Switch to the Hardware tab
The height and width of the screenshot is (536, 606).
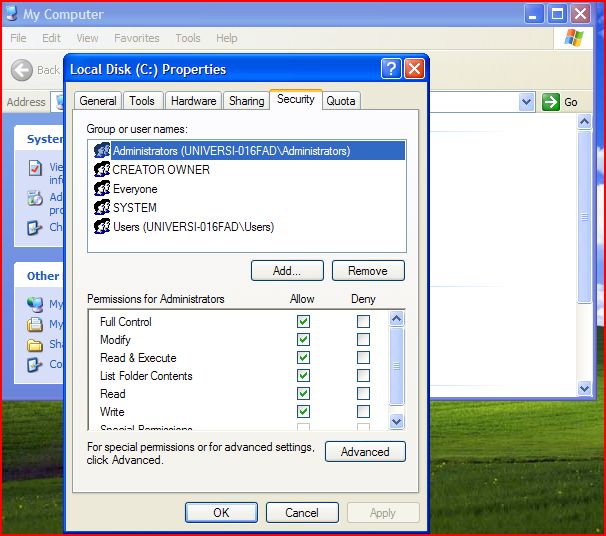coord(193,101)
